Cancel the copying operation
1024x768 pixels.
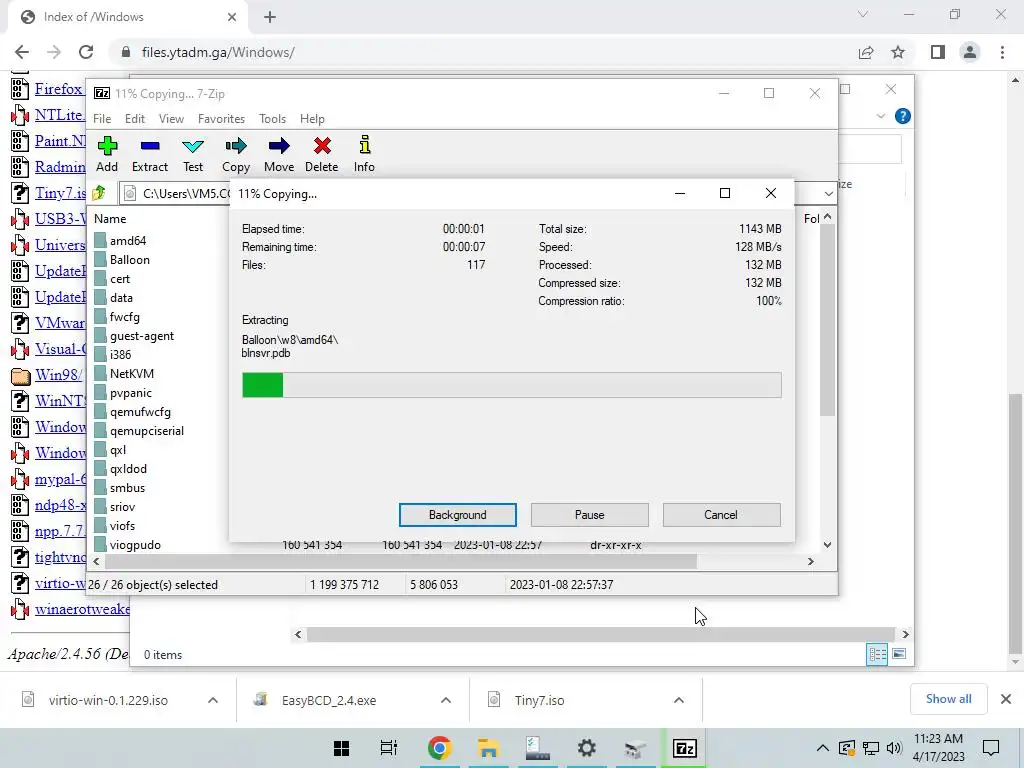pyautogui.click(x=721, y=515)
